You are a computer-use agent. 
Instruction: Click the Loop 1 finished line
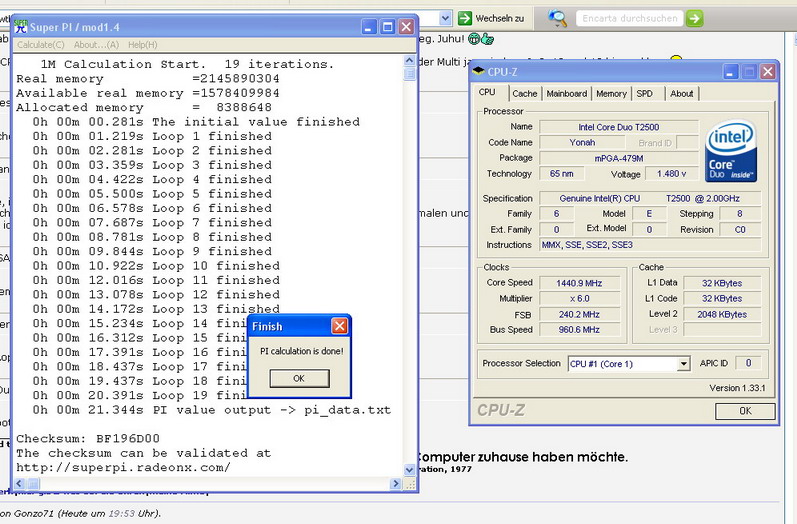(x=152, y=136)
